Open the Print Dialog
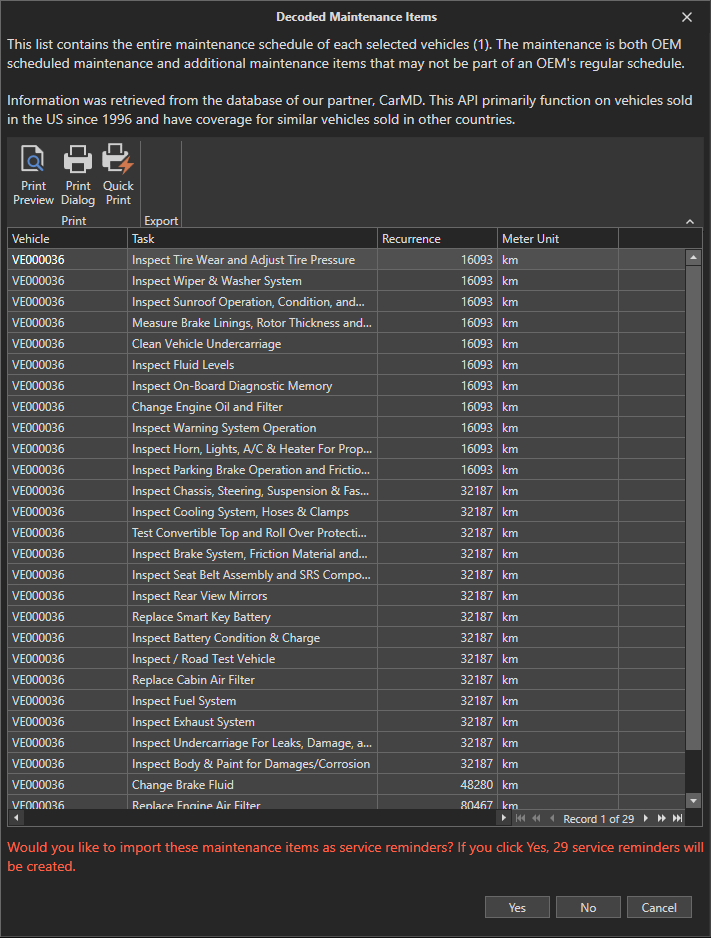This screenshot has width=711, height=938. coord(77,175)
